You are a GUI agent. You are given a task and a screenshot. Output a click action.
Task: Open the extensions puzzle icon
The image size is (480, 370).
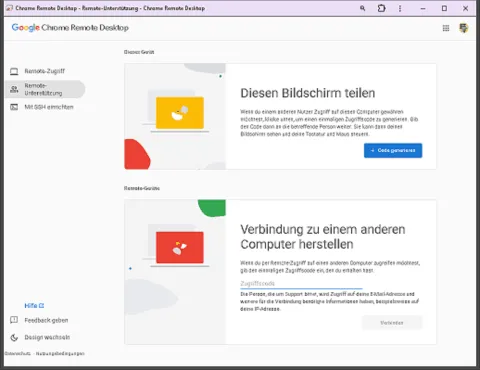381,8
